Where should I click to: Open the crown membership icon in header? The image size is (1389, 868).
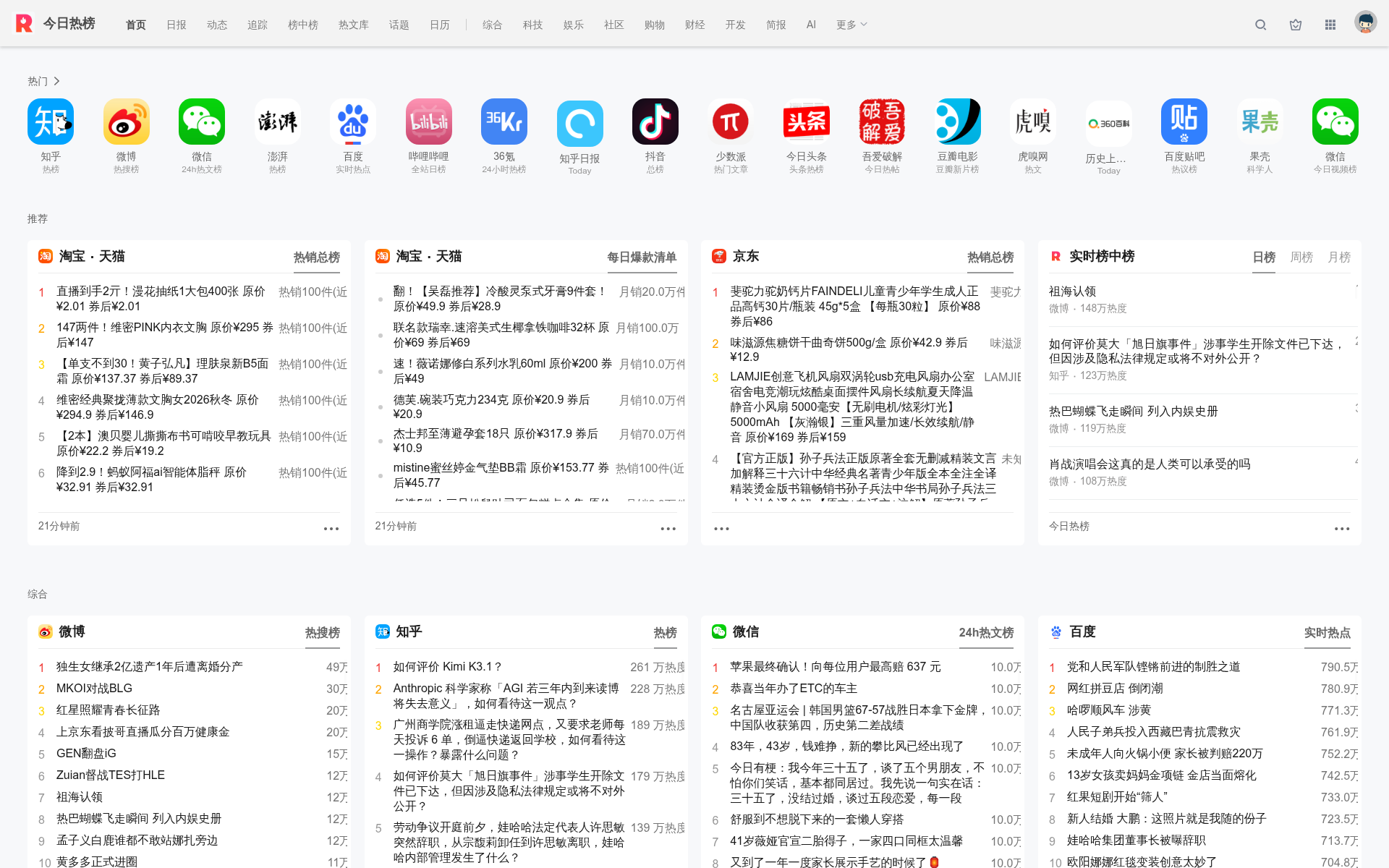1296,25
